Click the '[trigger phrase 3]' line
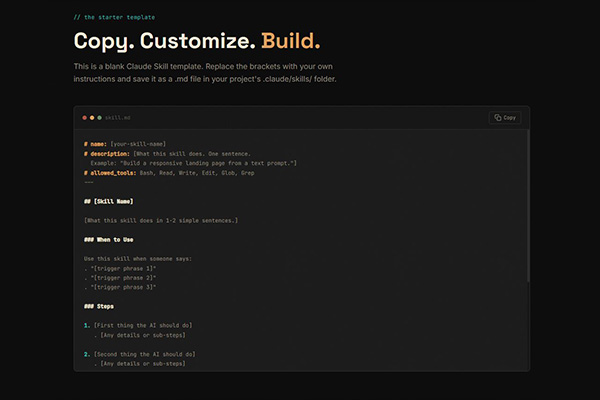Viewport: 600px width, 400px height. [x=120, y=287]
